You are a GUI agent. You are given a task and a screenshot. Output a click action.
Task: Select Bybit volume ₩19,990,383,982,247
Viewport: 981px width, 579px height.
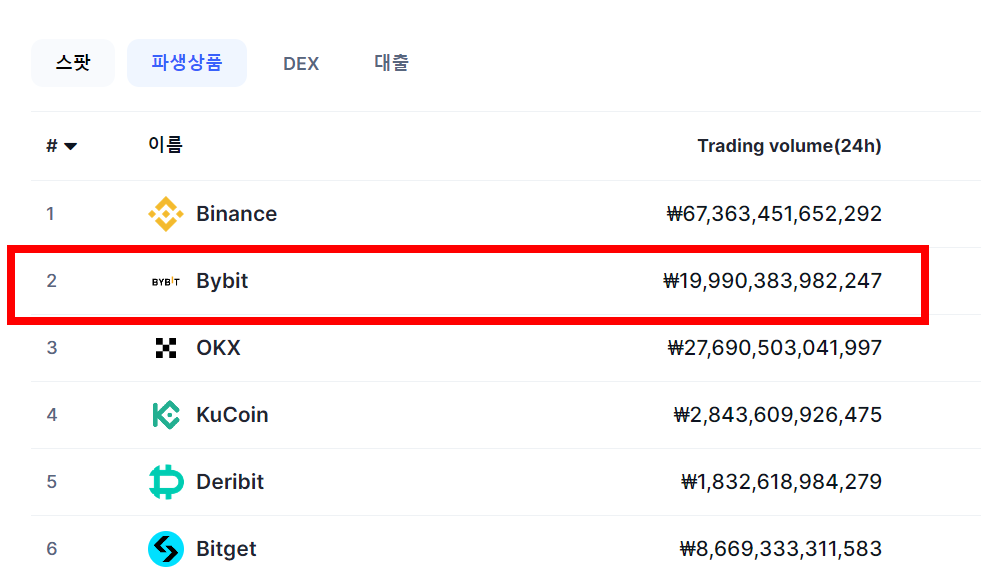(773, 281)
